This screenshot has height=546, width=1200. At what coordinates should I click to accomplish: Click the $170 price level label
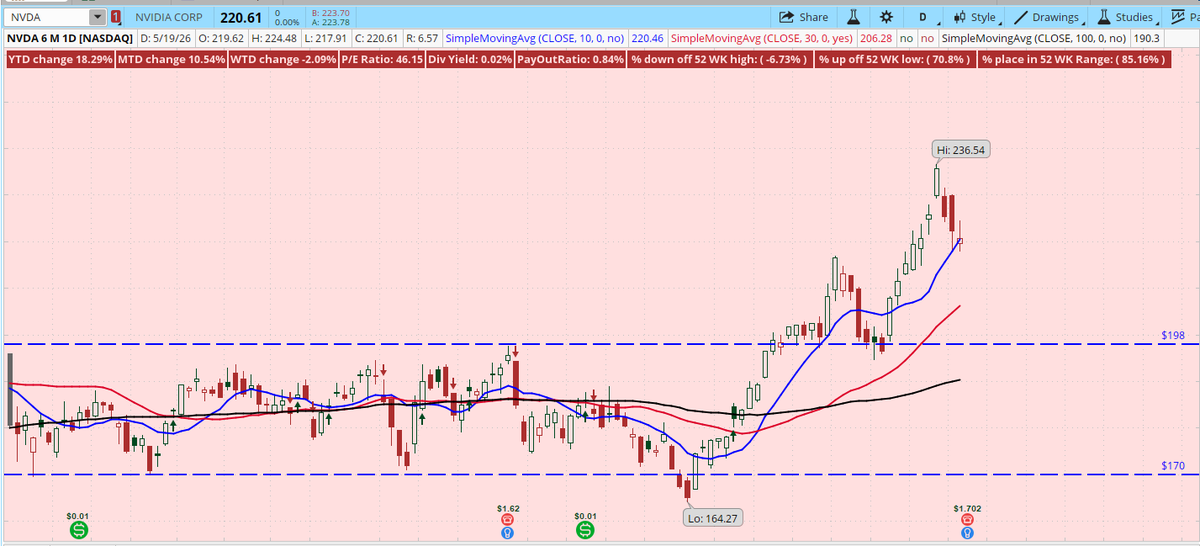tap(1173, 465)
